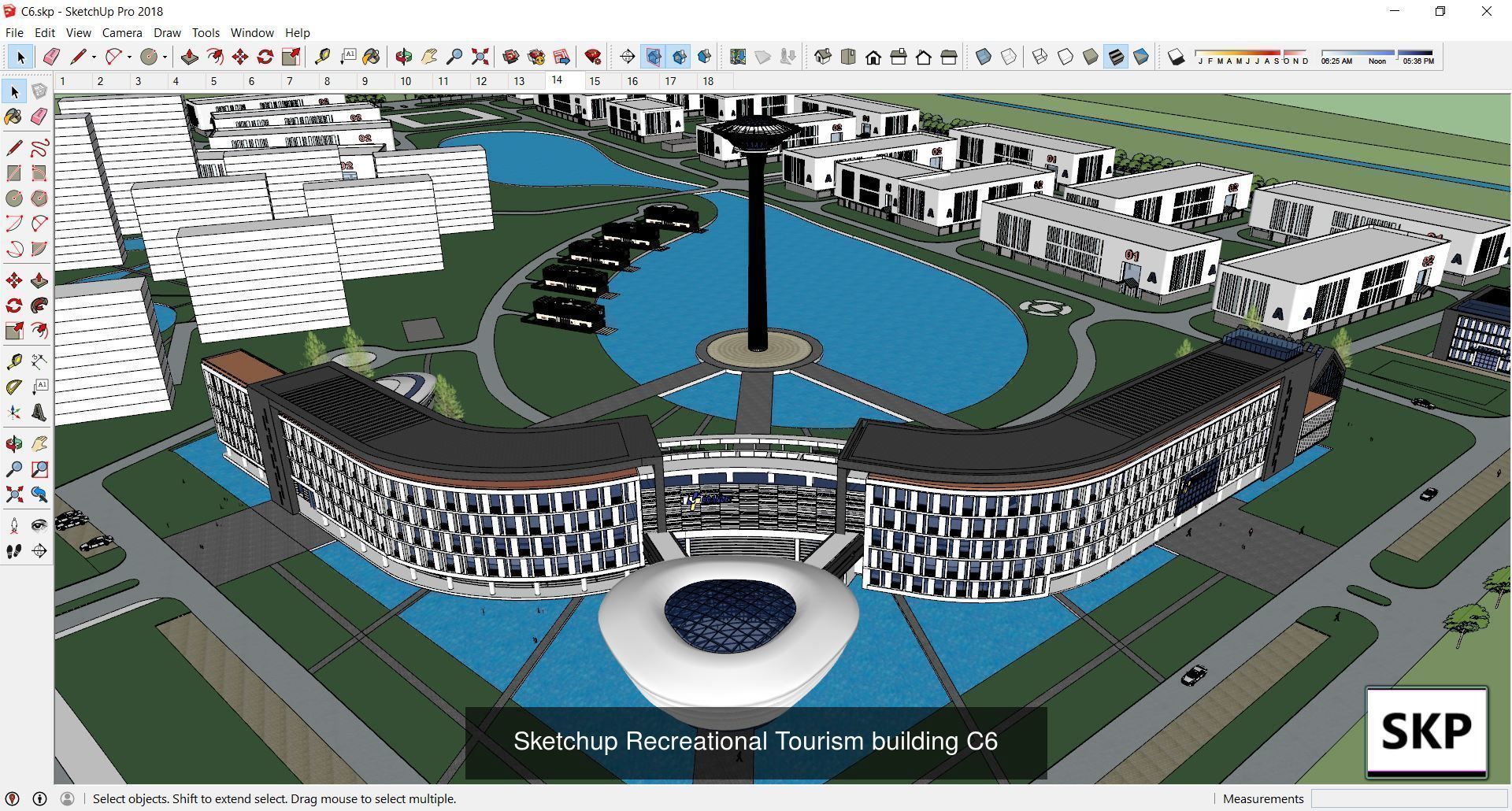Image resolution: width=1512 pixels, height=811 pixels.
Task: Click Zoom Extents in top toolbar
Action: coord(480,57)
